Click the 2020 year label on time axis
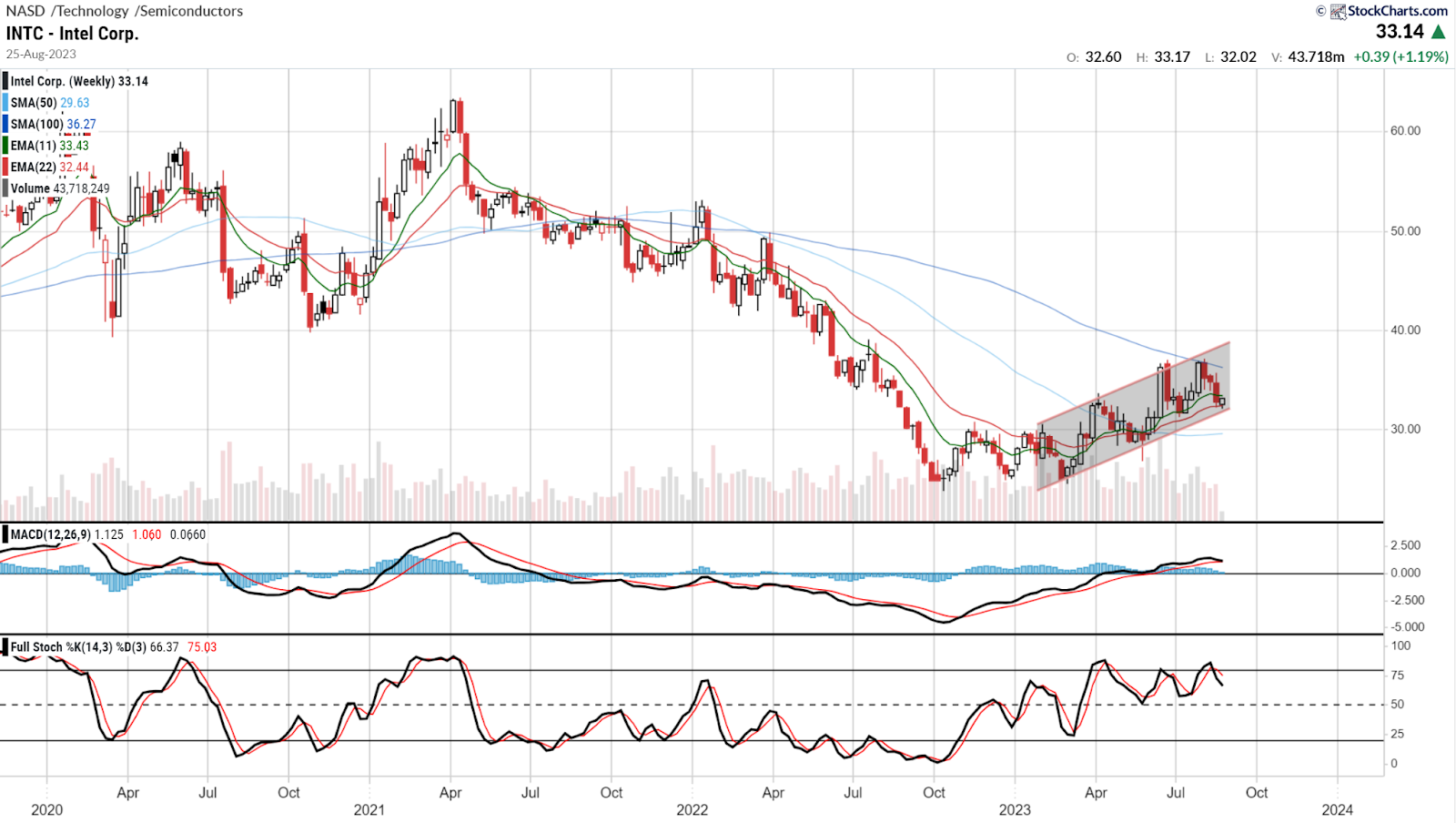1456x823 pixels. [x=47, y=809]
